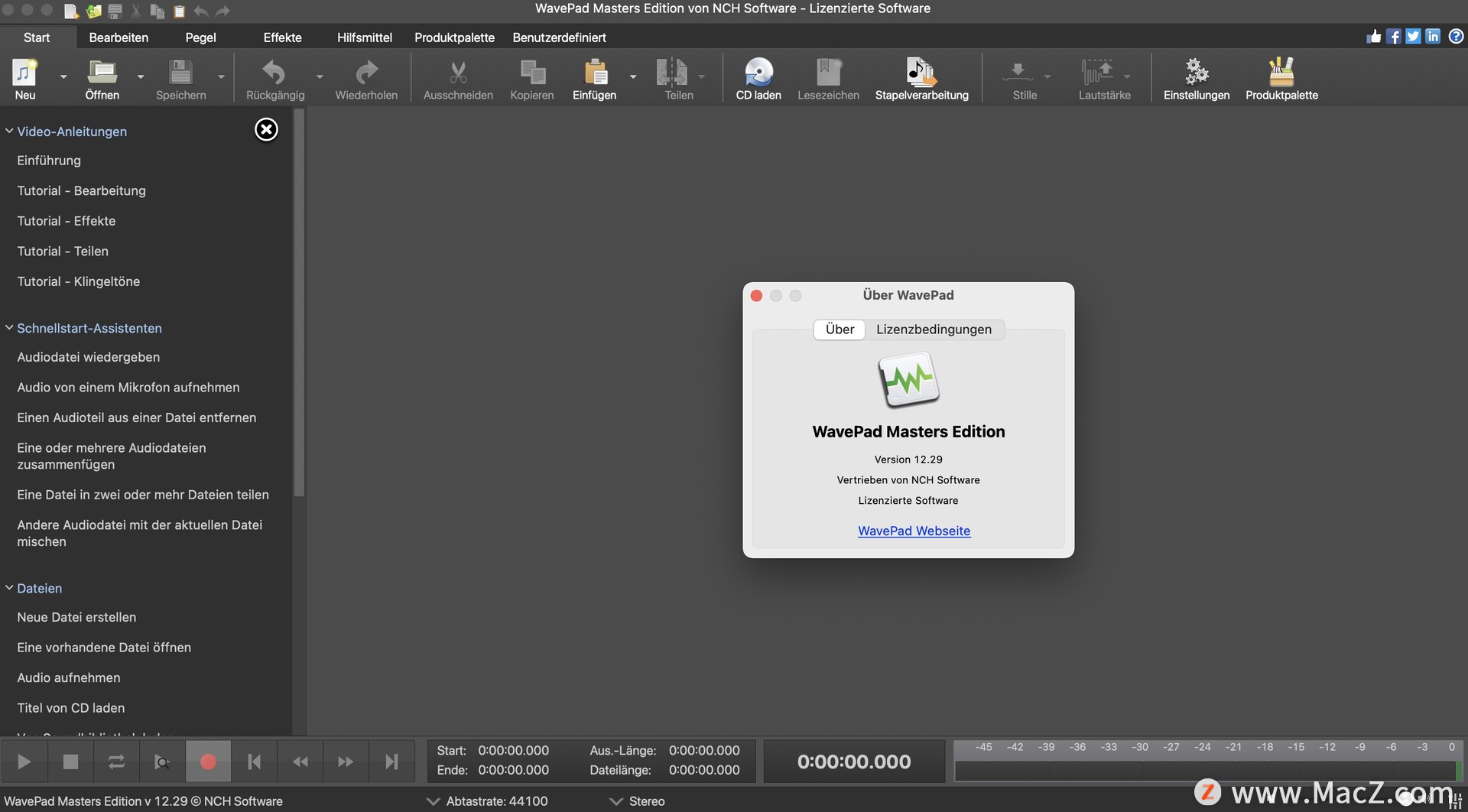Open dropdown arrow beside Einfügen

[x=633, y=76]
